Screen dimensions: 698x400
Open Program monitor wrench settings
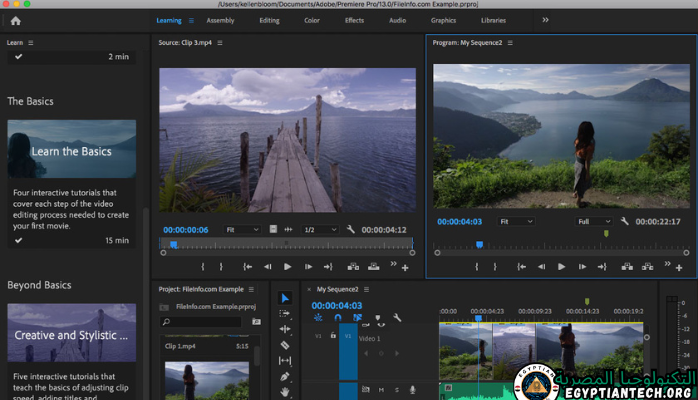(625, 221)
